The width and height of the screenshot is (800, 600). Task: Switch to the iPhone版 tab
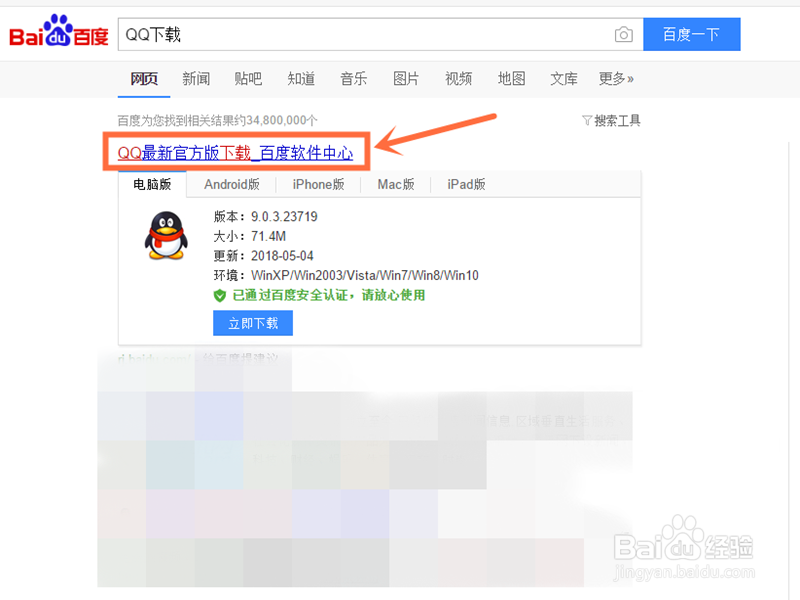[318, 184]
